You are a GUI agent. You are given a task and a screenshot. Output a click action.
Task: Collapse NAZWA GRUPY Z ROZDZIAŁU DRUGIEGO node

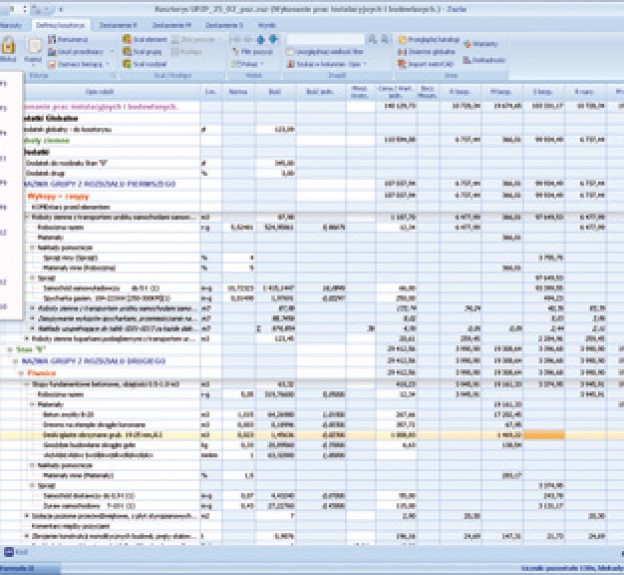click(16, 361)
